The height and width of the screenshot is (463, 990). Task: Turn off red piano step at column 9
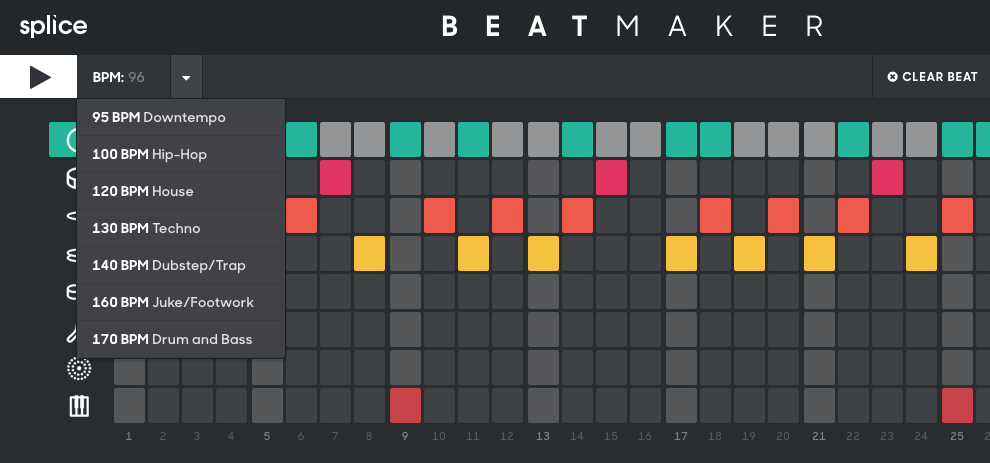coord(405,406)
